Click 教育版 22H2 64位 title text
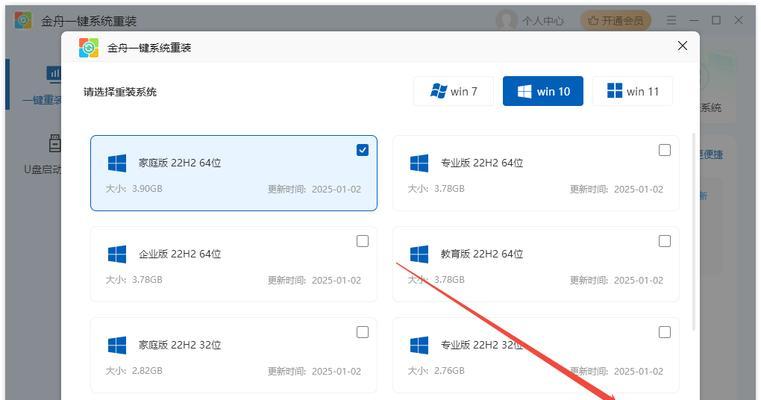Screen dimensions: 761x400 482,254
